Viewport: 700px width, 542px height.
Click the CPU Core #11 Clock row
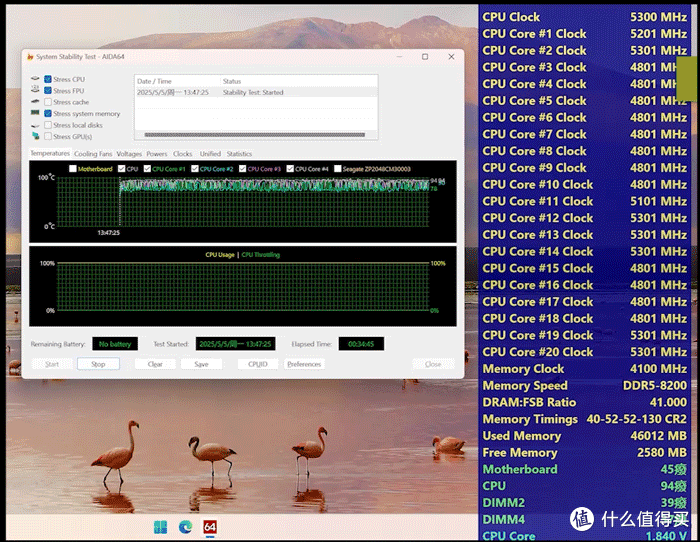point(584,201)
